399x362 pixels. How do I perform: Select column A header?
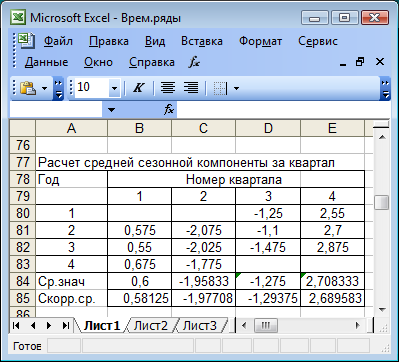(71, 128)
